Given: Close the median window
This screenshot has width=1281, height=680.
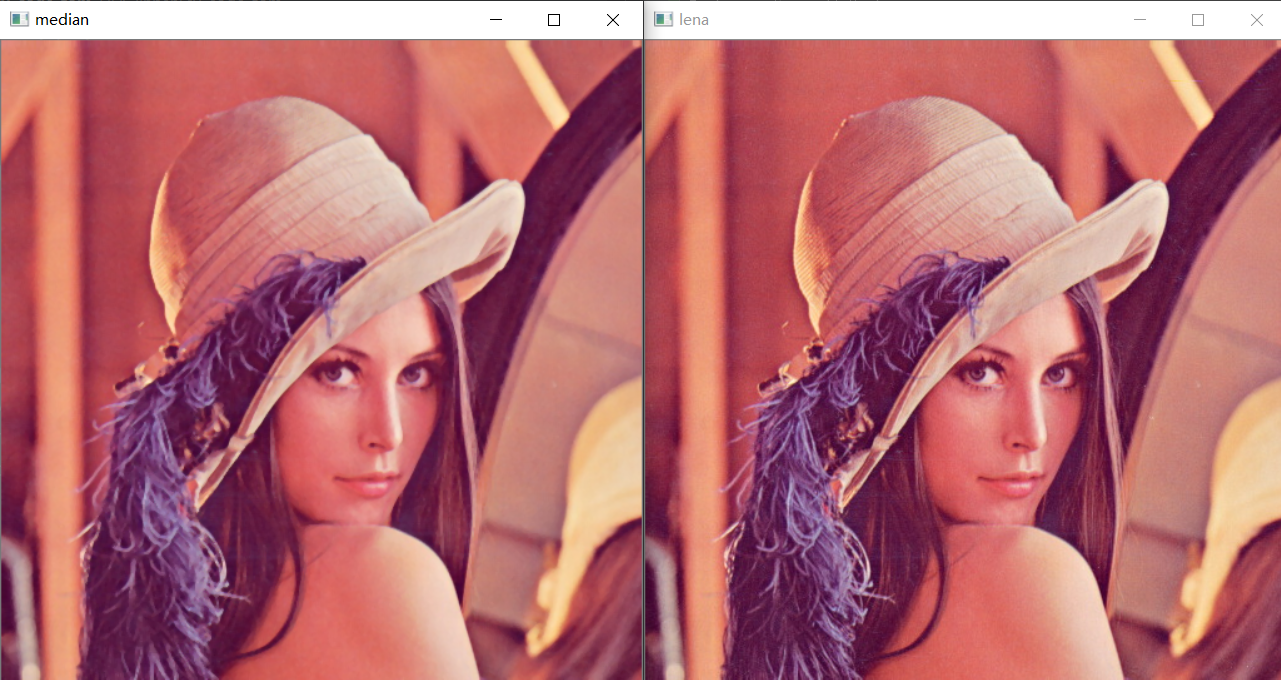Looking at the screenshot, I should pyautogui.click(x=613, y=20).
